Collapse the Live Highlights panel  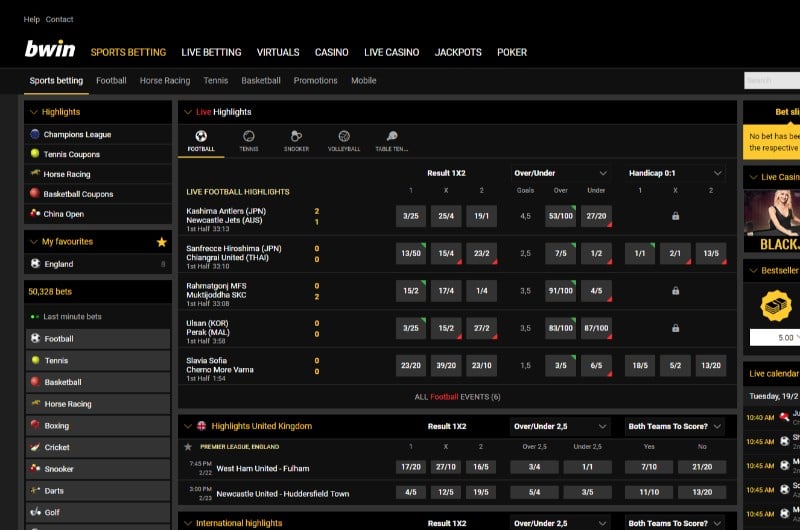188,112
